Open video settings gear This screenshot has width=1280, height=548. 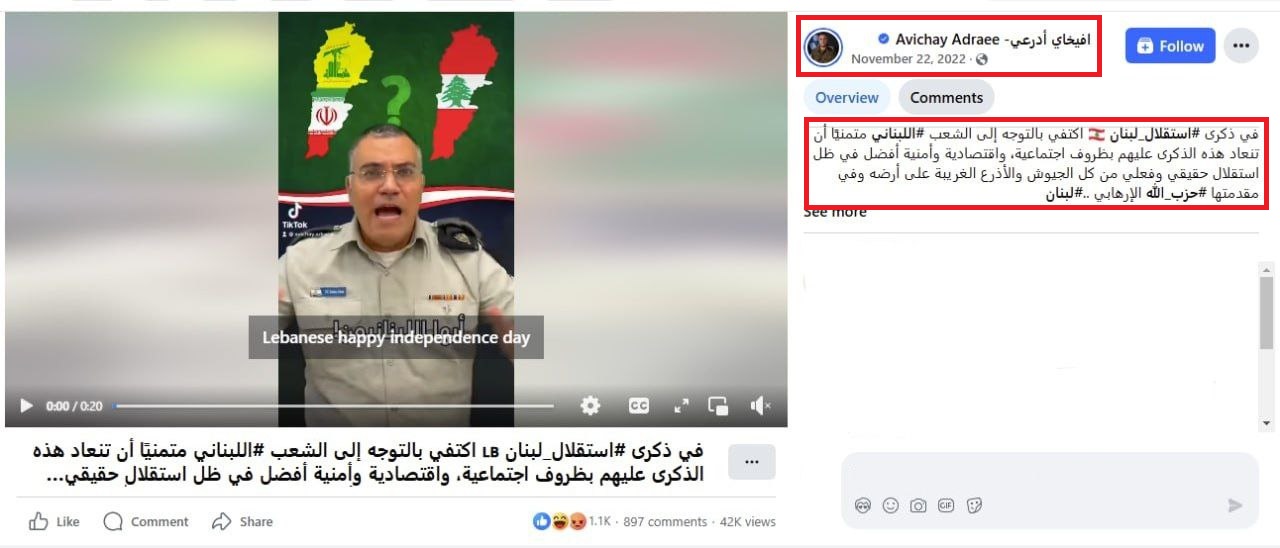tap(591, 406)
